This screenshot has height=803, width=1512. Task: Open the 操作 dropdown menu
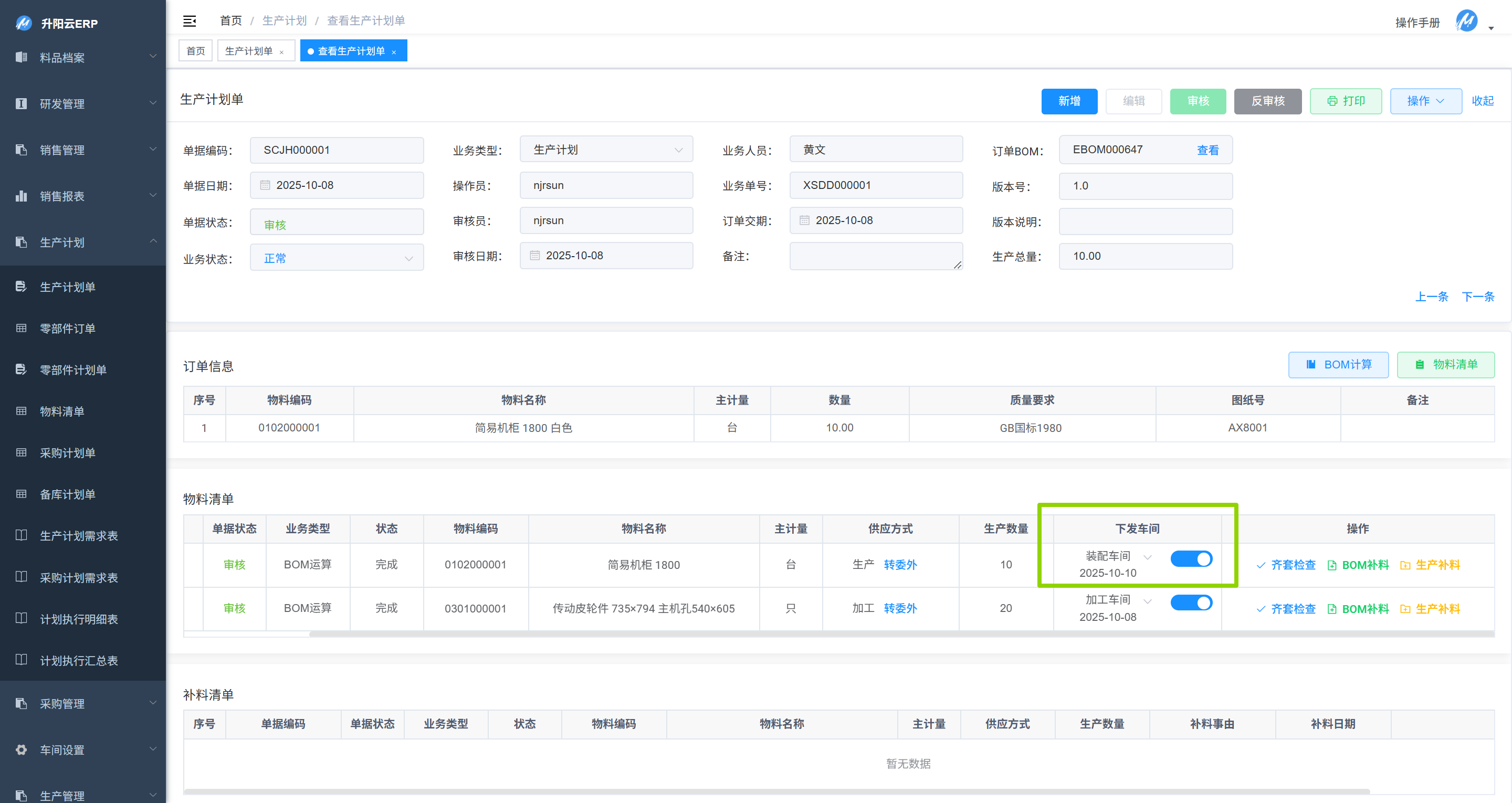click(1426, 101)
